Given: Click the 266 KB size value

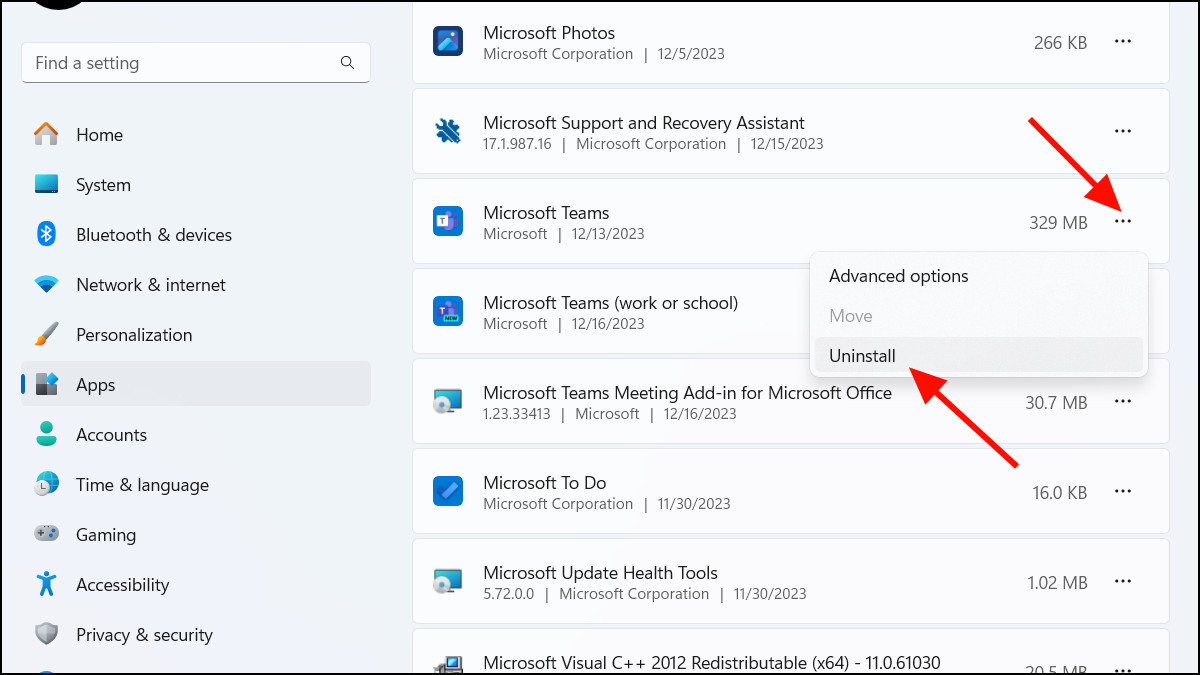Looking at the screenshot, I should 1060,42.
